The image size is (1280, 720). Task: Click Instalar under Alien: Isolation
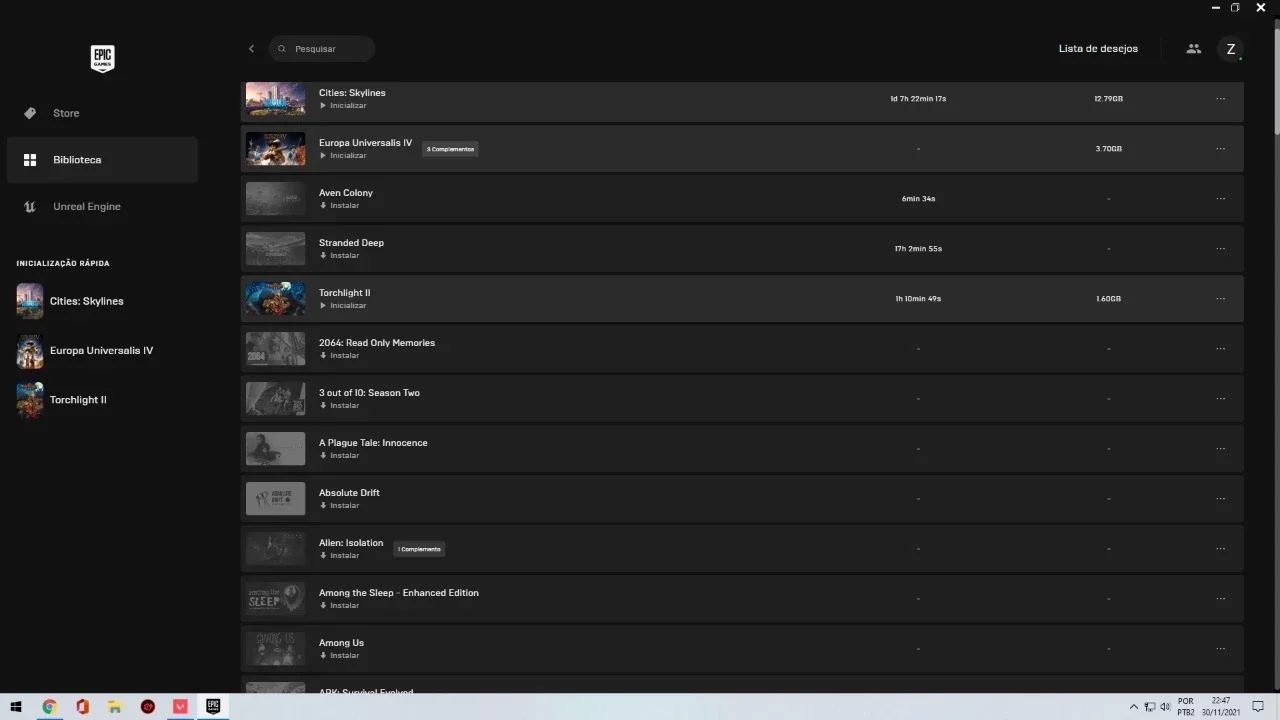(339, 556)
